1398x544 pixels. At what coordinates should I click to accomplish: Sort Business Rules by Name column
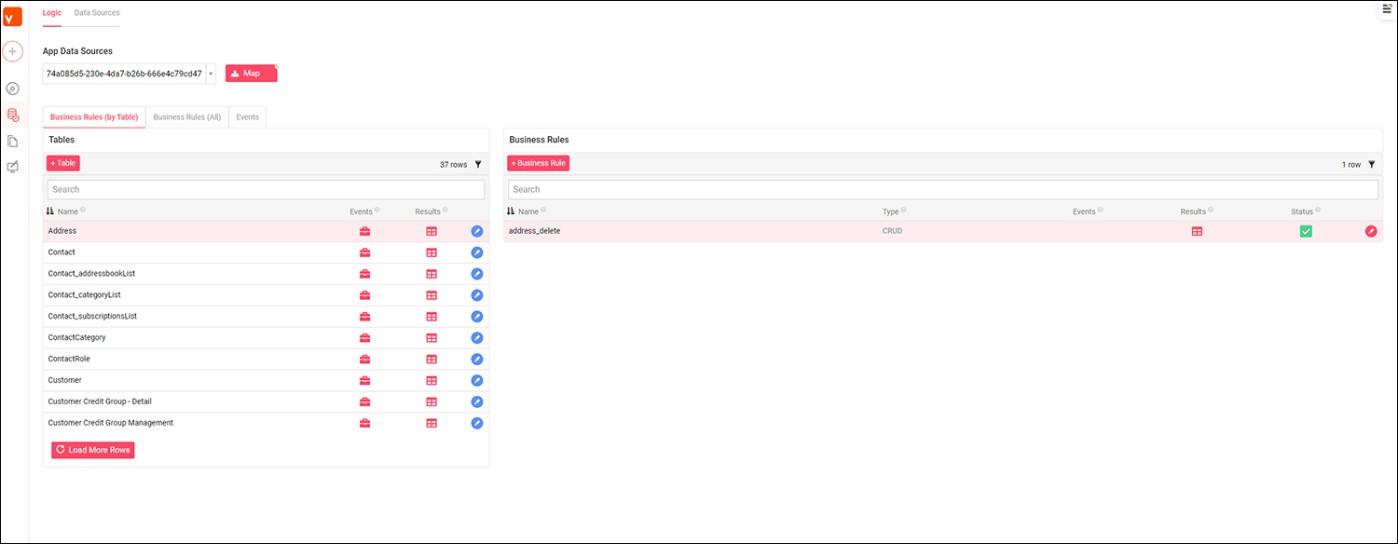[x=528, y=211]
